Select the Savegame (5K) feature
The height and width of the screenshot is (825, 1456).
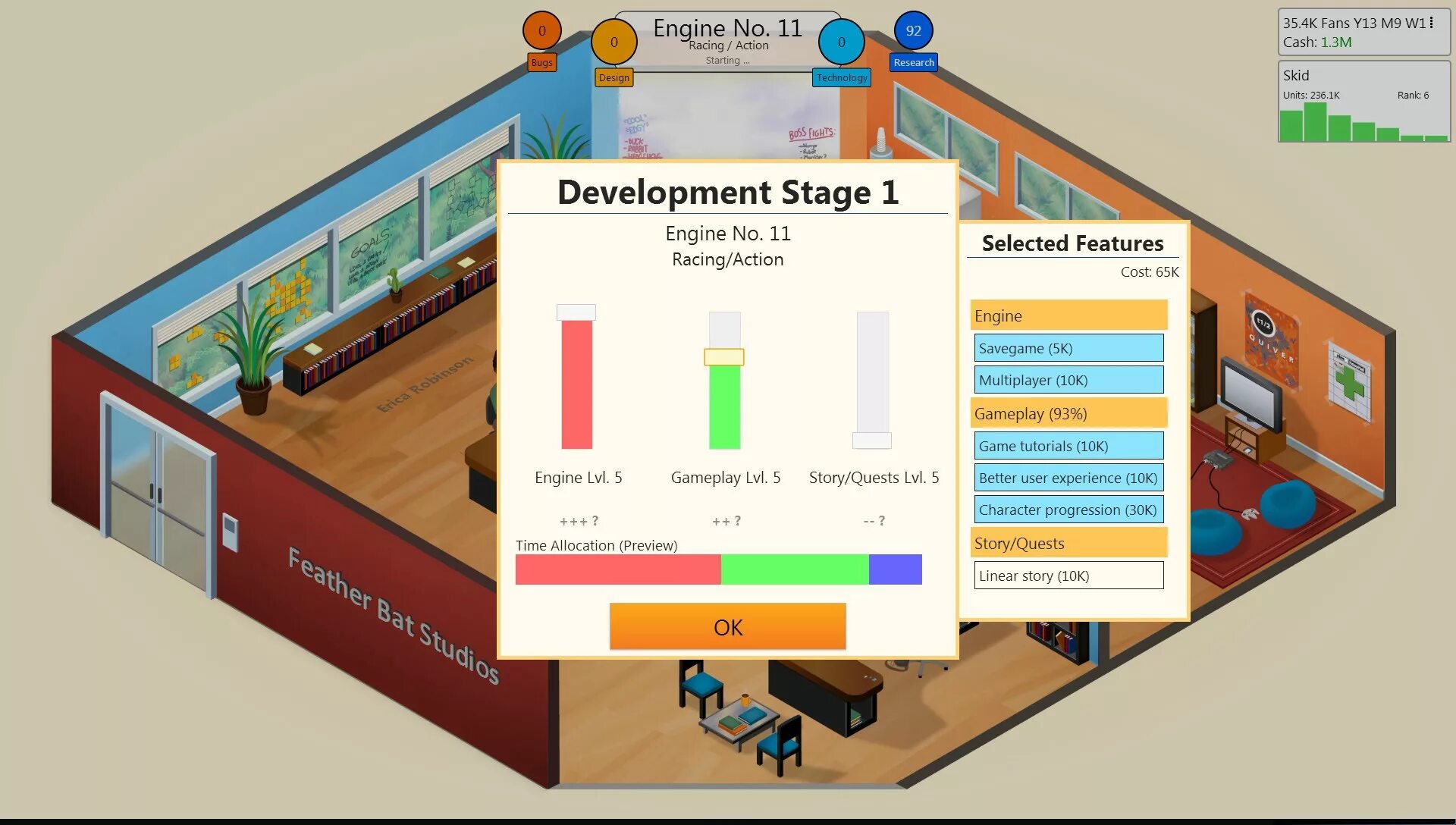(1069, 348)
